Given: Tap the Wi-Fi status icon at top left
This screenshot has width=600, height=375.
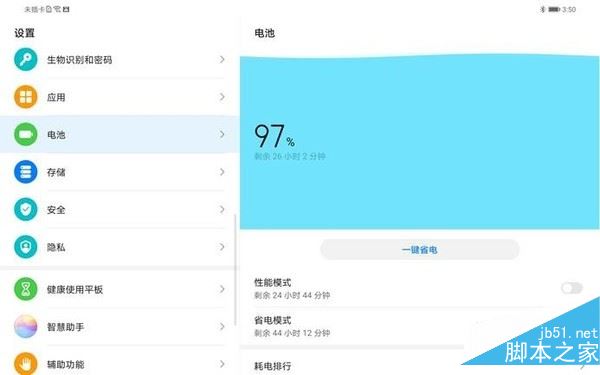Looking at the screenshot, I should (x=57, y=9).
